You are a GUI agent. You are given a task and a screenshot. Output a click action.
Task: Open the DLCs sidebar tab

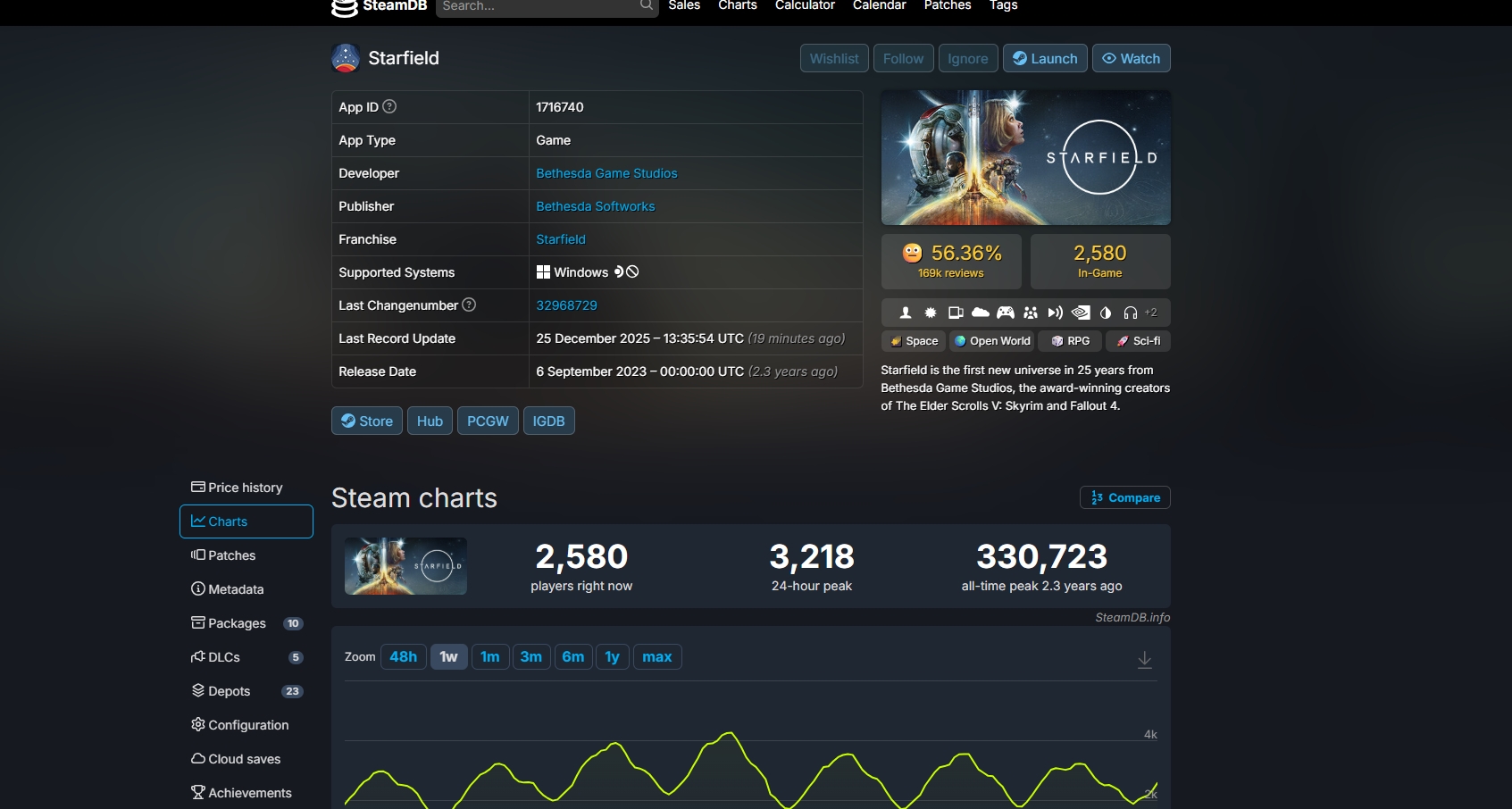tap(246, 657)
